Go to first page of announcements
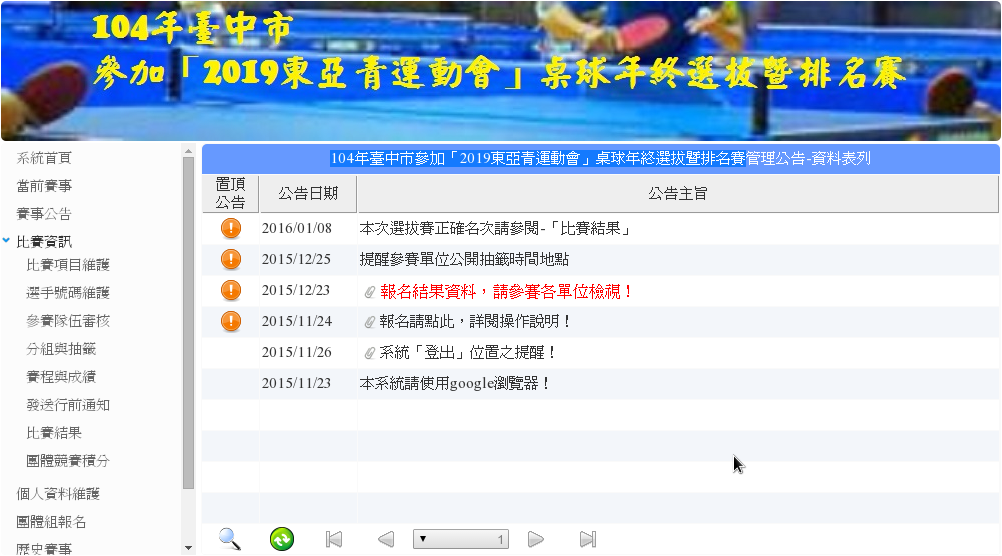The image size is (1002, 556). (x=334, y=539)
